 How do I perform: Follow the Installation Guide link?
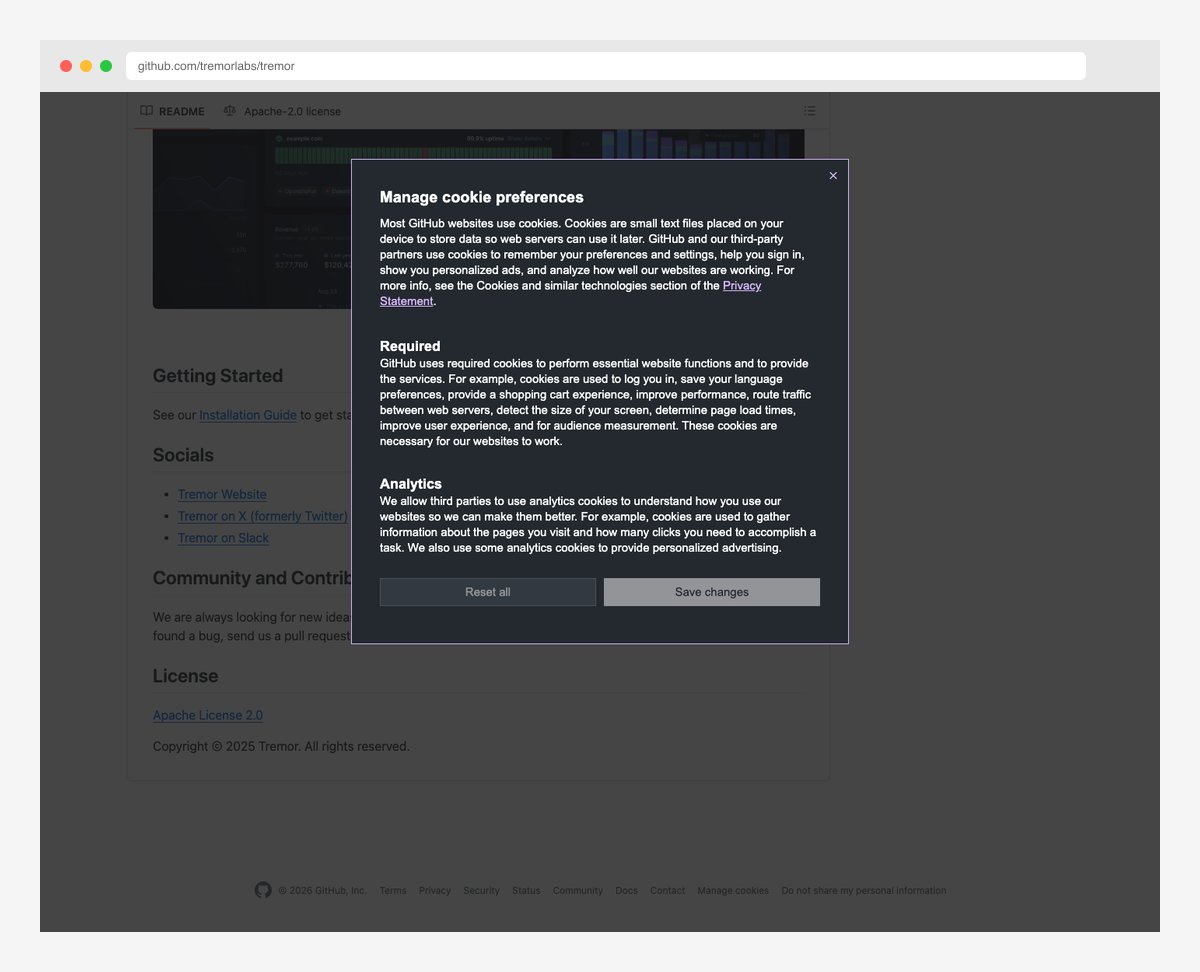click(x=247, y=415)
